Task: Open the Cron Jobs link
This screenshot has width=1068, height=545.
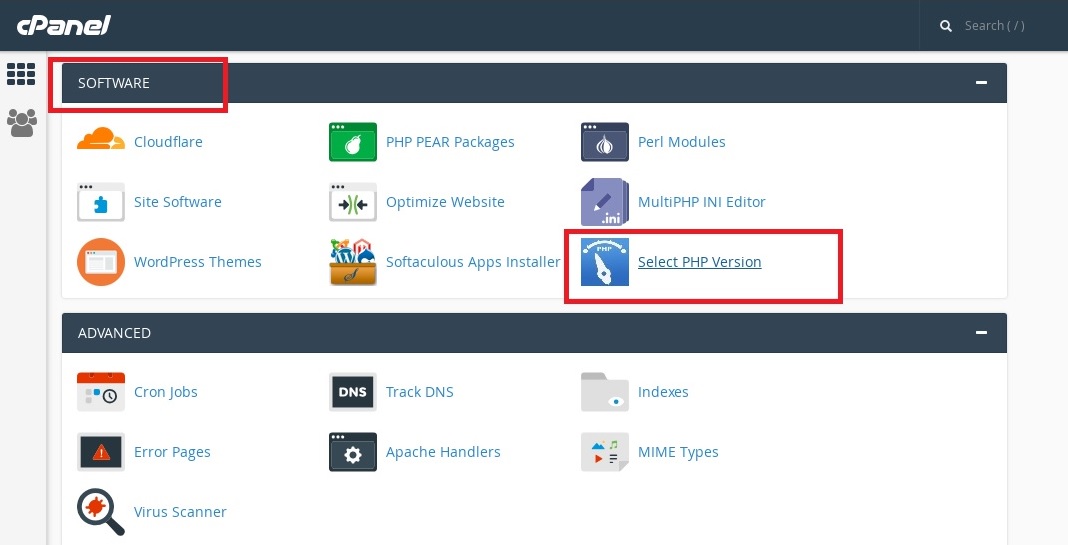Action: click(x=166, y=392)
